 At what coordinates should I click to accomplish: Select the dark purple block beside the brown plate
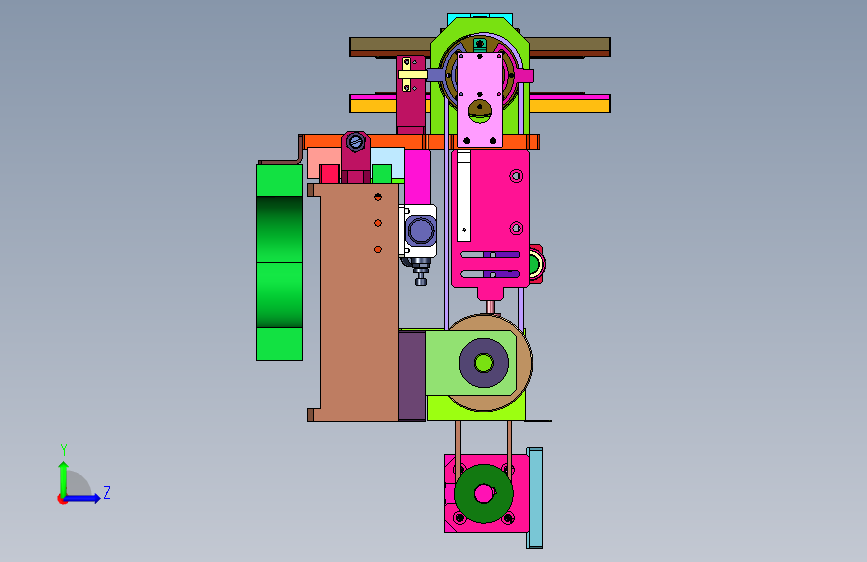[412, 376]
